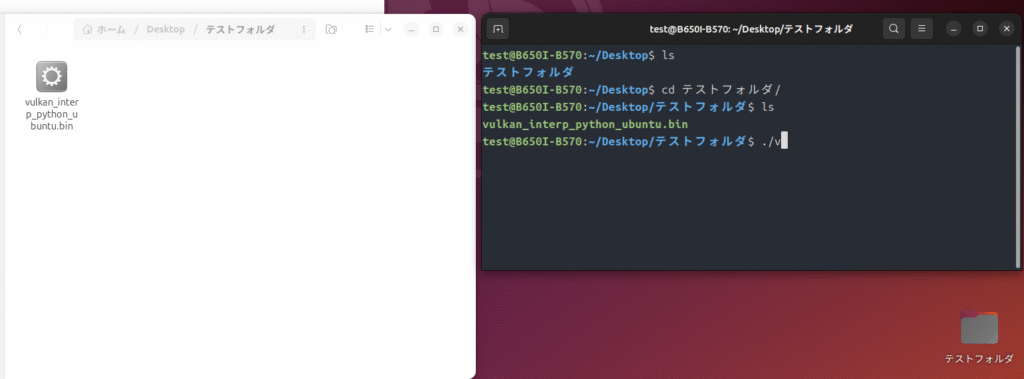Screen dimensions: 1024x379
Task: Expand the view options dropdown arrow
Action: pos(388,29)
